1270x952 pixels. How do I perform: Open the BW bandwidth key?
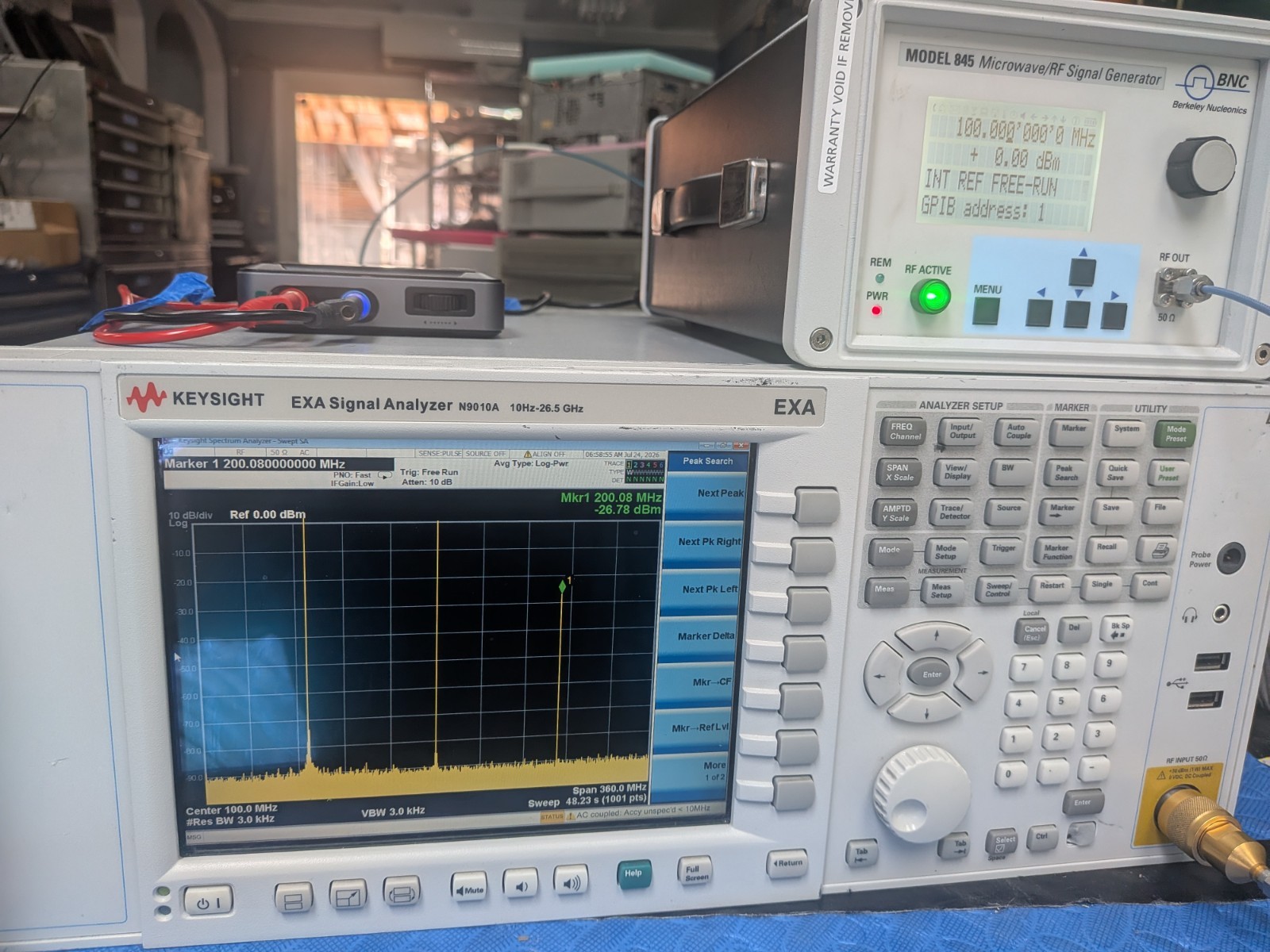tap(1010, 472)
